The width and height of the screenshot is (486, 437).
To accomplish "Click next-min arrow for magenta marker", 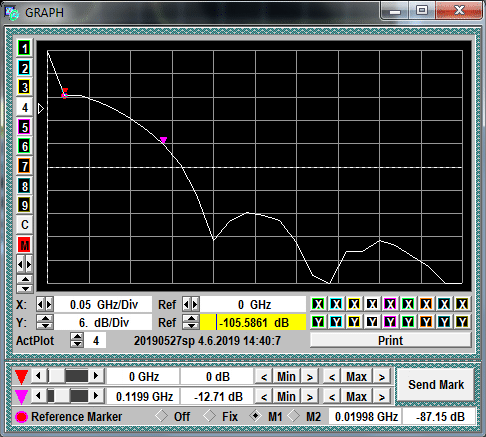I will [310, 396].
